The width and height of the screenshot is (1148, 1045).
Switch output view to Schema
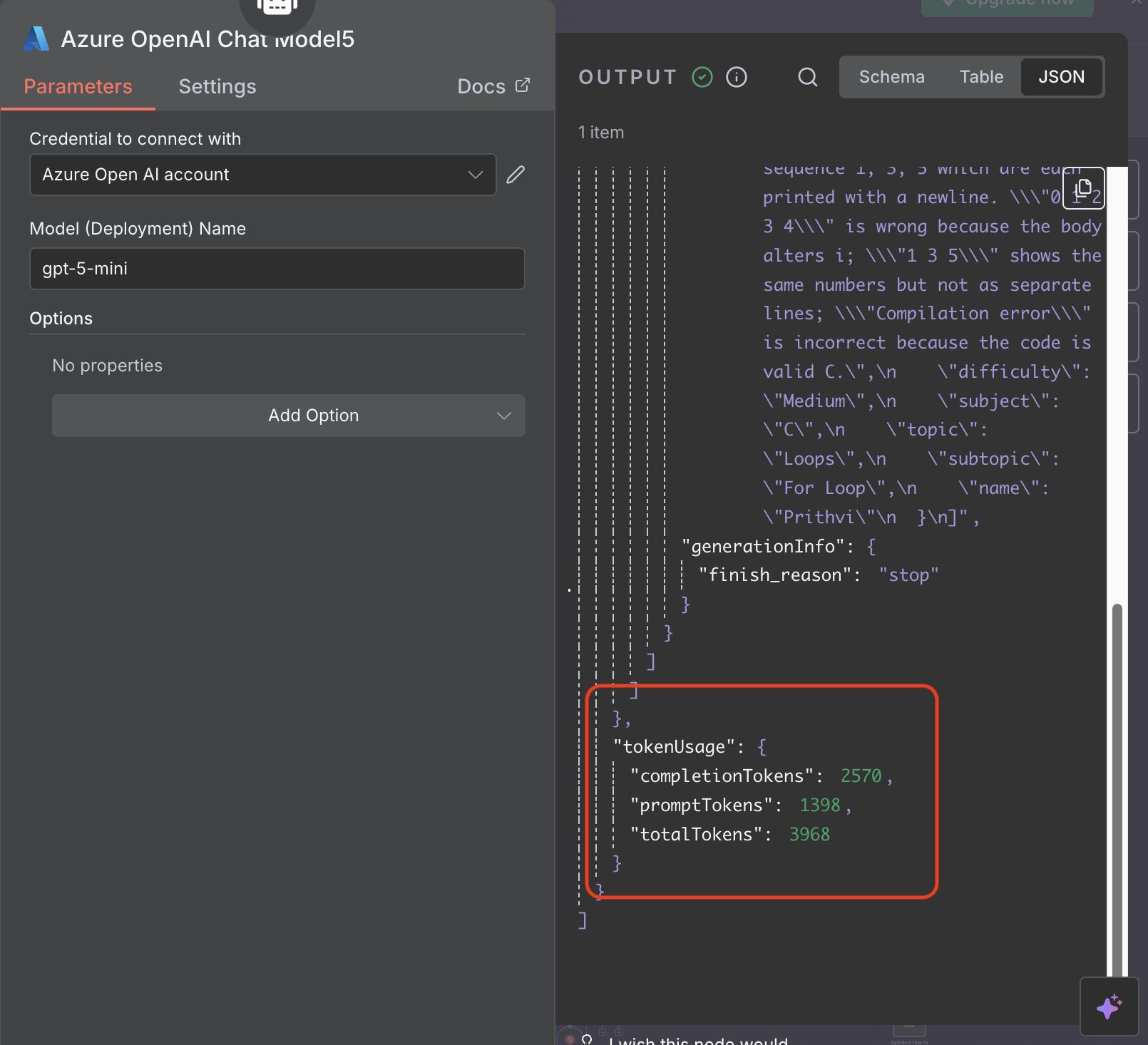tap(891, 77)
